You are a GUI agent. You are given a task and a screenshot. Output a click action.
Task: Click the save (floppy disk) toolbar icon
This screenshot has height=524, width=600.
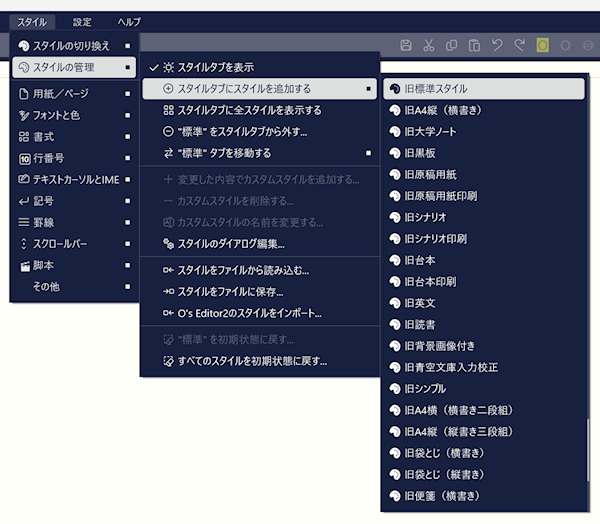click(406, 45)
